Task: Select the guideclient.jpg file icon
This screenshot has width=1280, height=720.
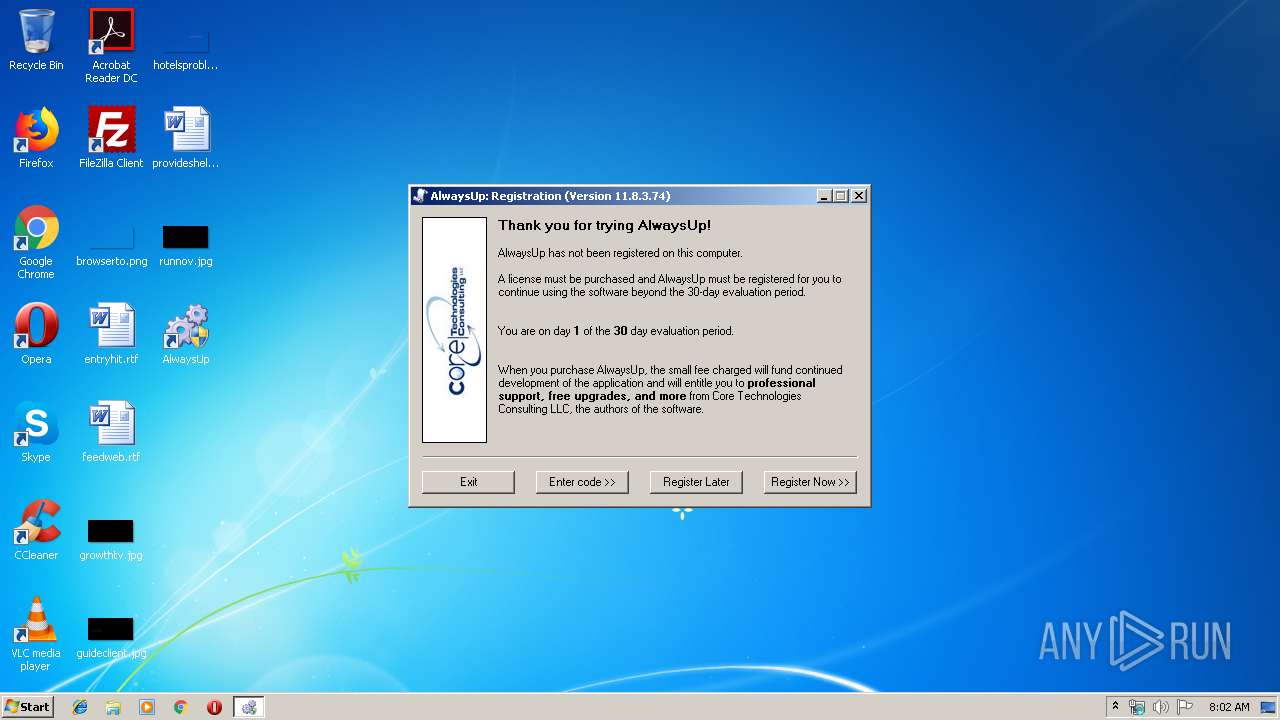Action: (x=111, y=638)
